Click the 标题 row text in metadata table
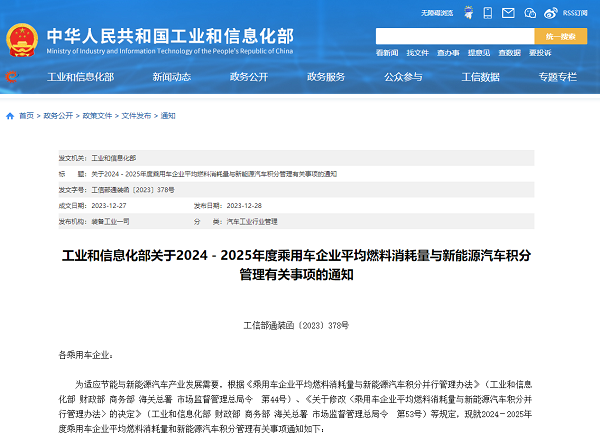Screen dimensions: 600x443 tap(214, 174)
